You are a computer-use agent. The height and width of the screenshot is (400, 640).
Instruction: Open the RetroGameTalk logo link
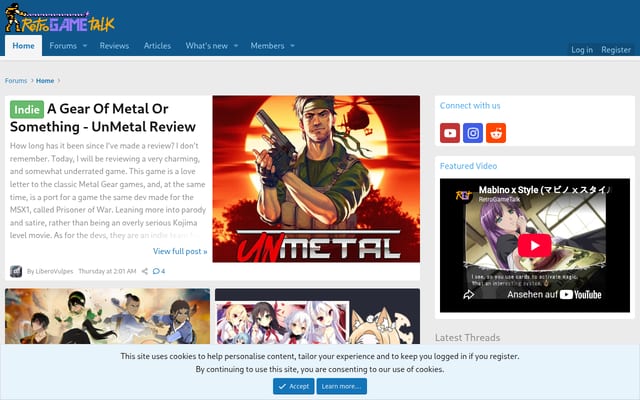60,18
